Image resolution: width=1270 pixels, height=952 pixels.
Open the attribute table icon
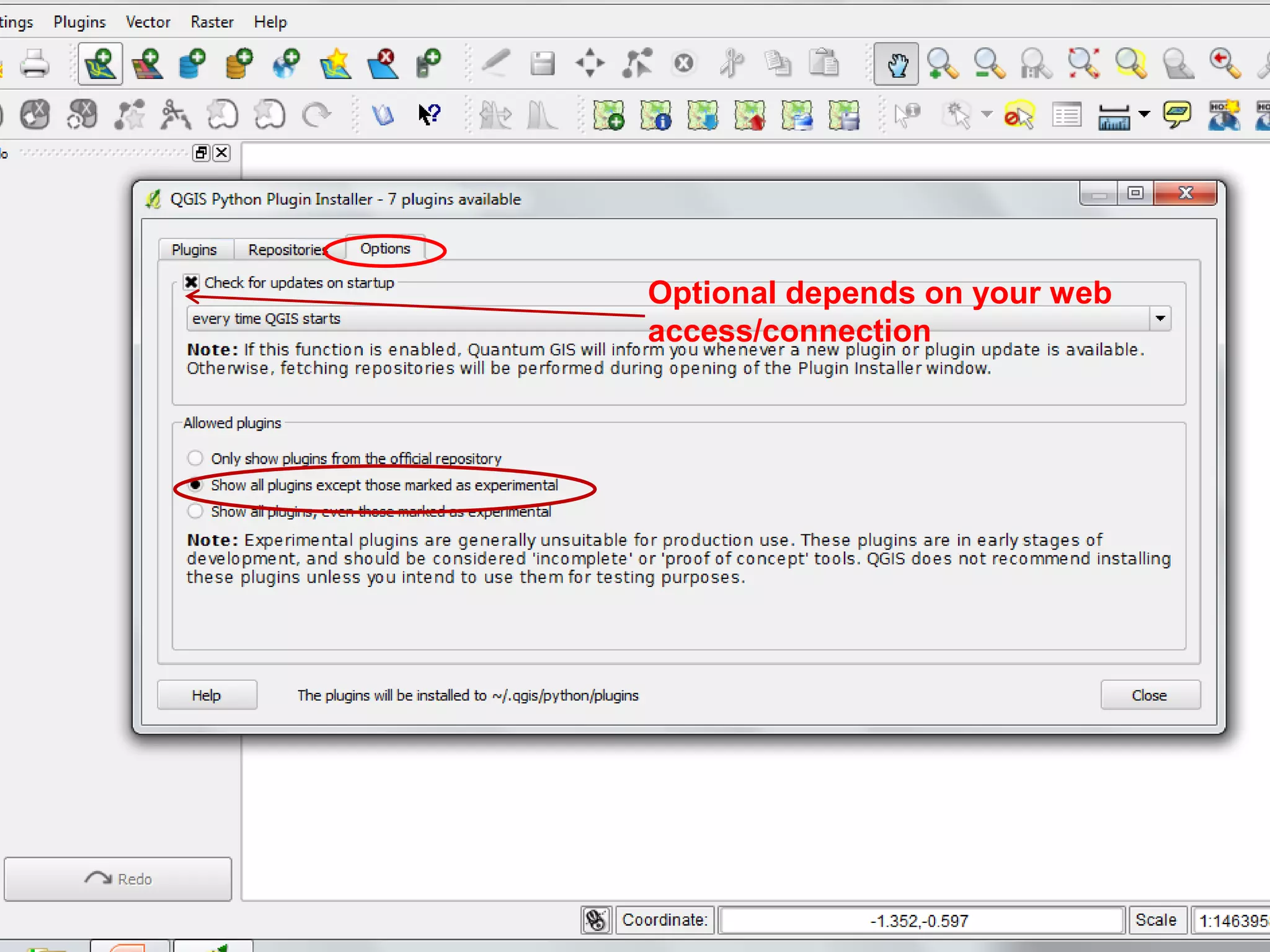(1067, 115)
